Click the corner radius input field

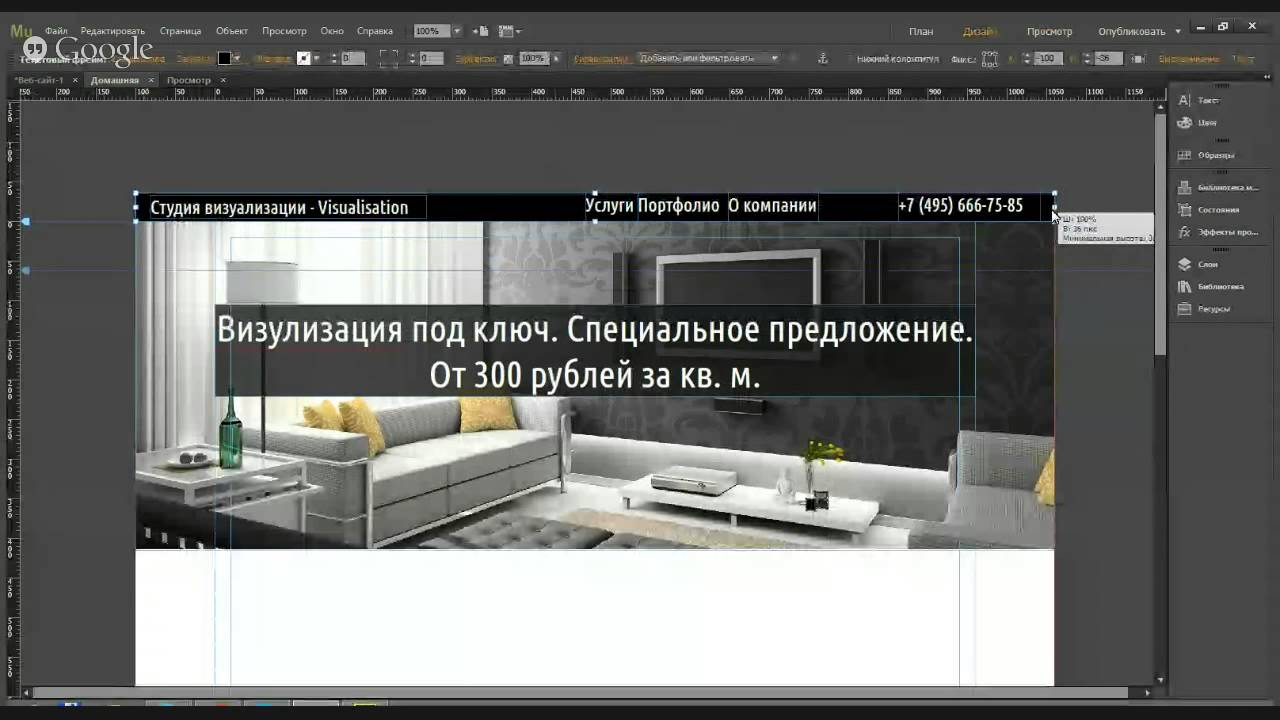[x=431, y=59]
